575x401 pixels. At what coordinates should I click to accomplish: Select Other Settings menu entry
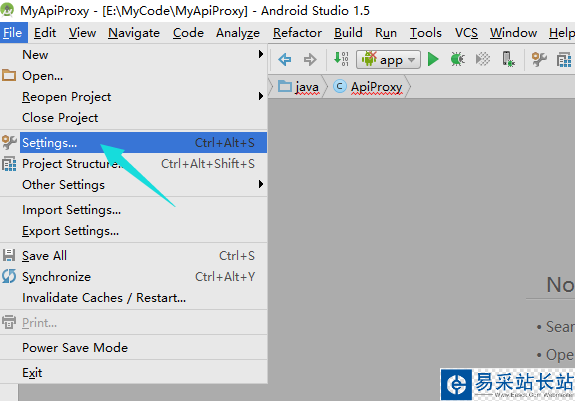coord(133,184)
